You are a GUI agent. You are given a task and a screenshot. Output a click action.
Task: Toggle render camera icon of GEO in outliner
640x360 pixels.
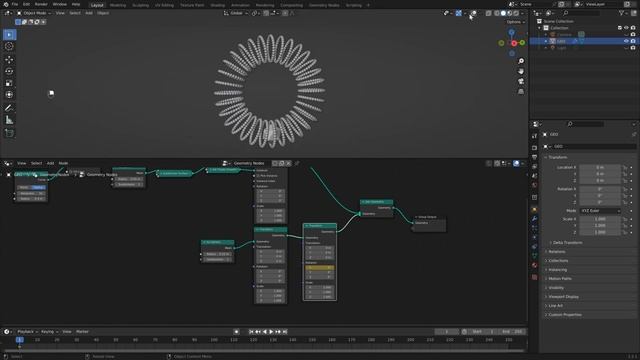pyautogui.click(x=633, y=41)
